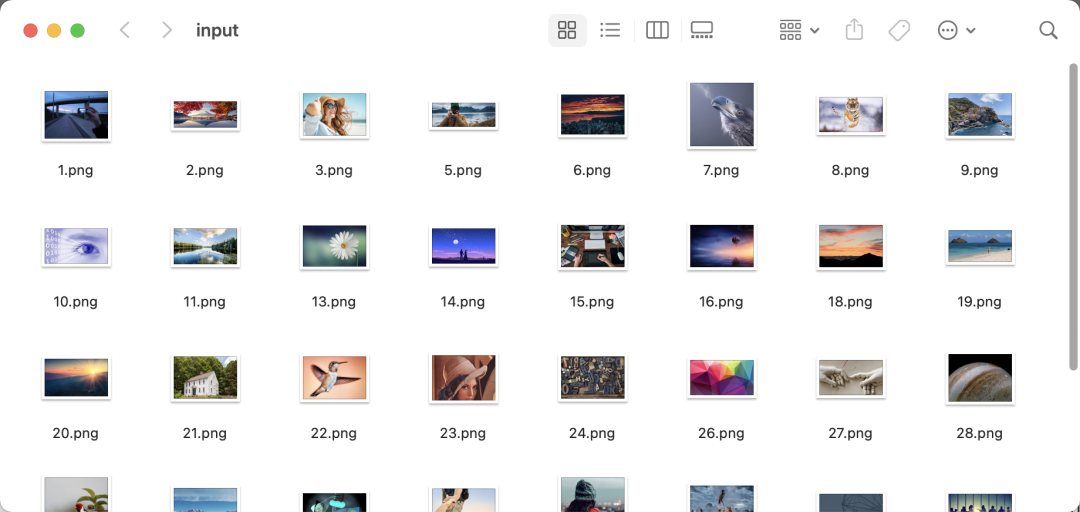
Task: Click the vertical scrollbar thumb
Action: click(x=1072, y=217)
